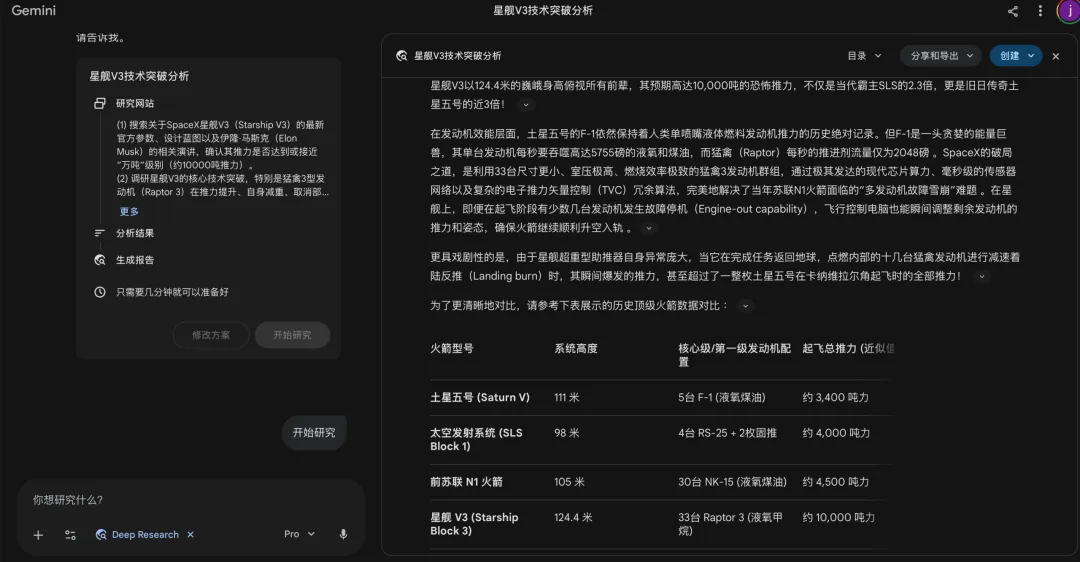This screenshot has height=562, width=1080.
Task: Click the Gemini logo text
Action: coord(34,10)
